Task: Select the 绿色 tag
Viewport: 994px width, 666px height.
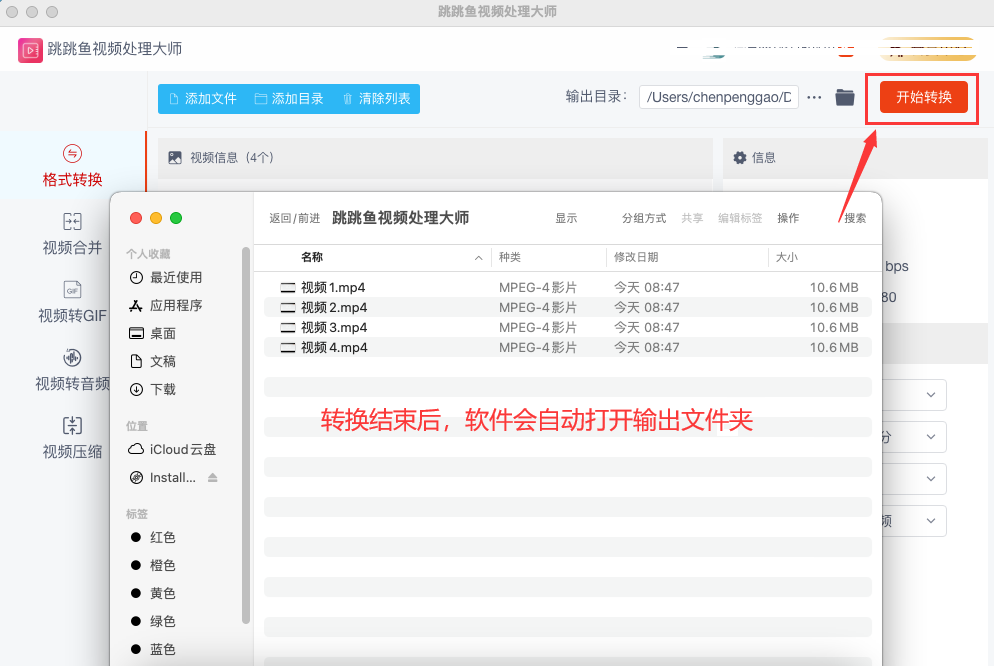Action: coord(153,621)
